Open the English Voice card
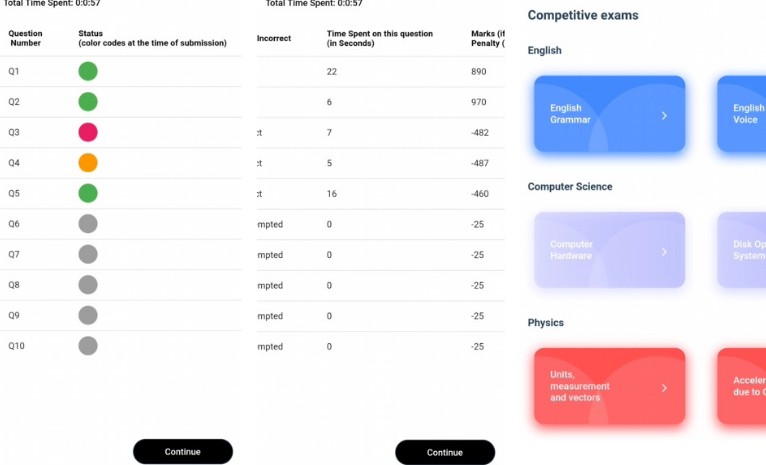 click(x=742, y=113)
